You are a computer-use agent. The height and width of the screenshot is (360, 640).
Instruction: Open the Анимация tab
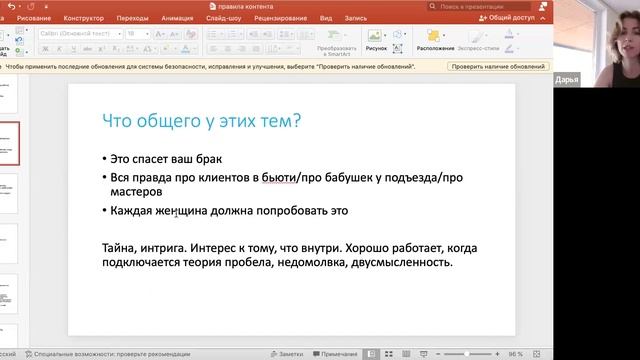click(177, 18)
